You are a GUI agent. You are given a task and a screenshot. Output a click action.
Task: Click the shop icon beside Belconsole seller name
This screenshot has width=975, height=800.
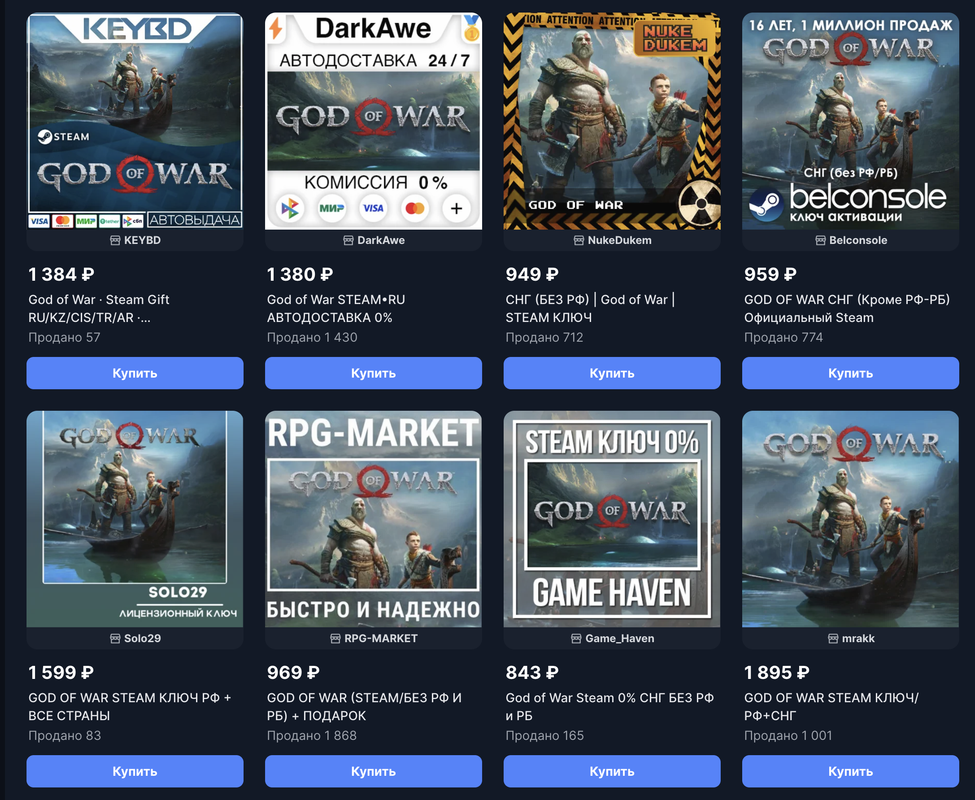[x=820, y=241]
